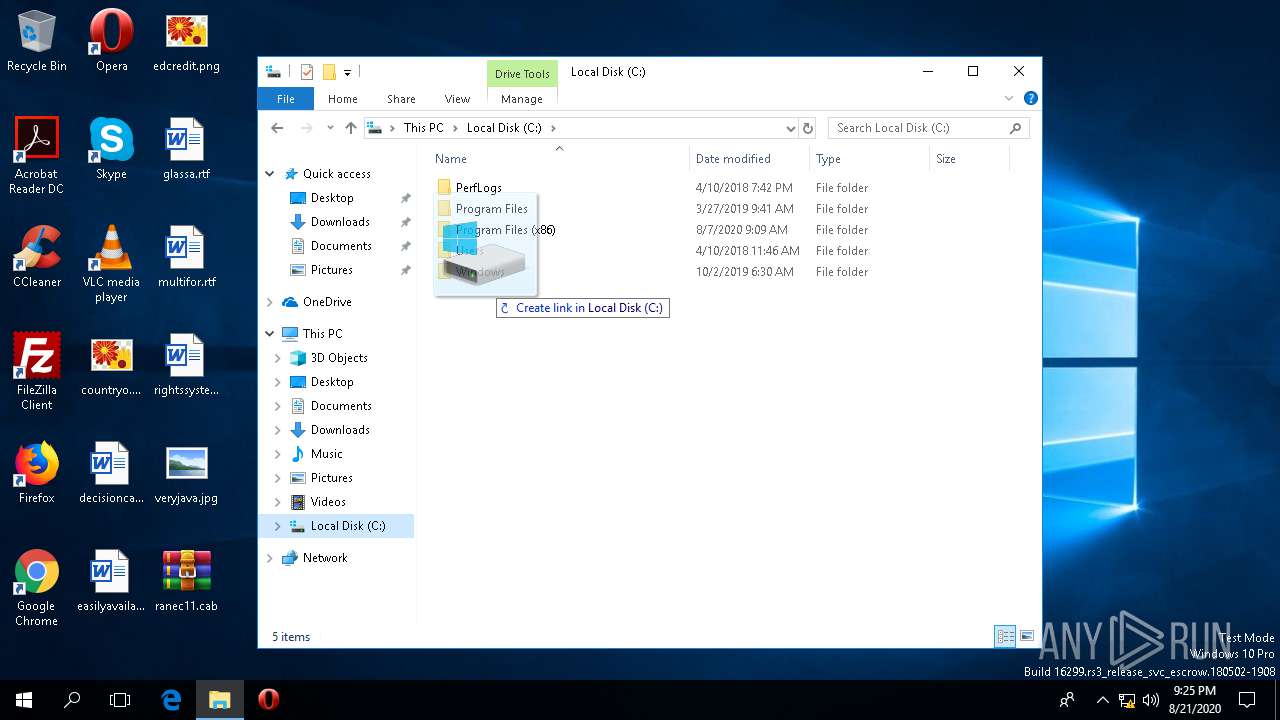This screenshot has height=720, width=1280.
Task: Open the CCleaner desktop shortcut
Action: tap(37, 257)
